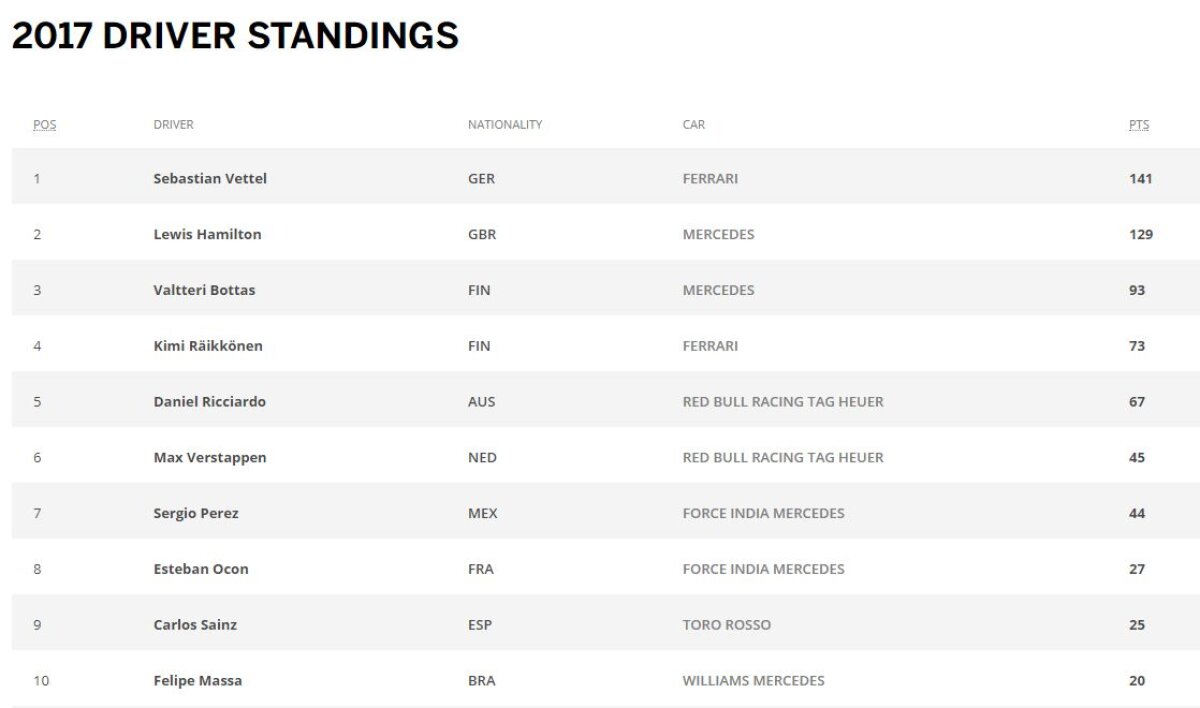The height and width of the screenshot is (708, 1200).
Task: Open Red Bull Racing TAG Heuer for Ricciardo
Action: coord(783,402)
